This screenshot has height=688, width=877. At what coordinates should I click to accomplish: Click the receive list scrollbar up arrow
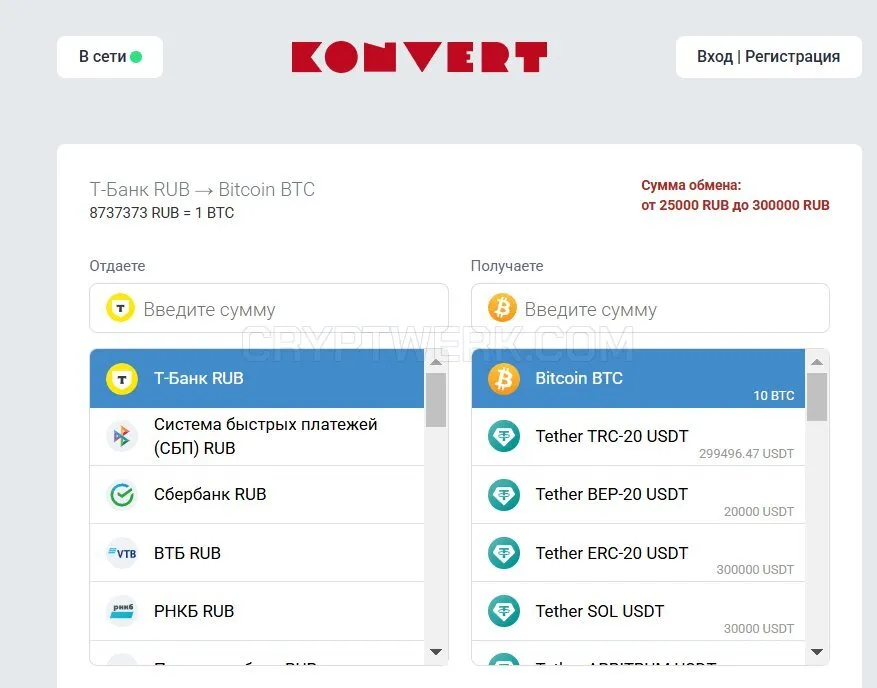pyautogui.click(x=817, y=362)
